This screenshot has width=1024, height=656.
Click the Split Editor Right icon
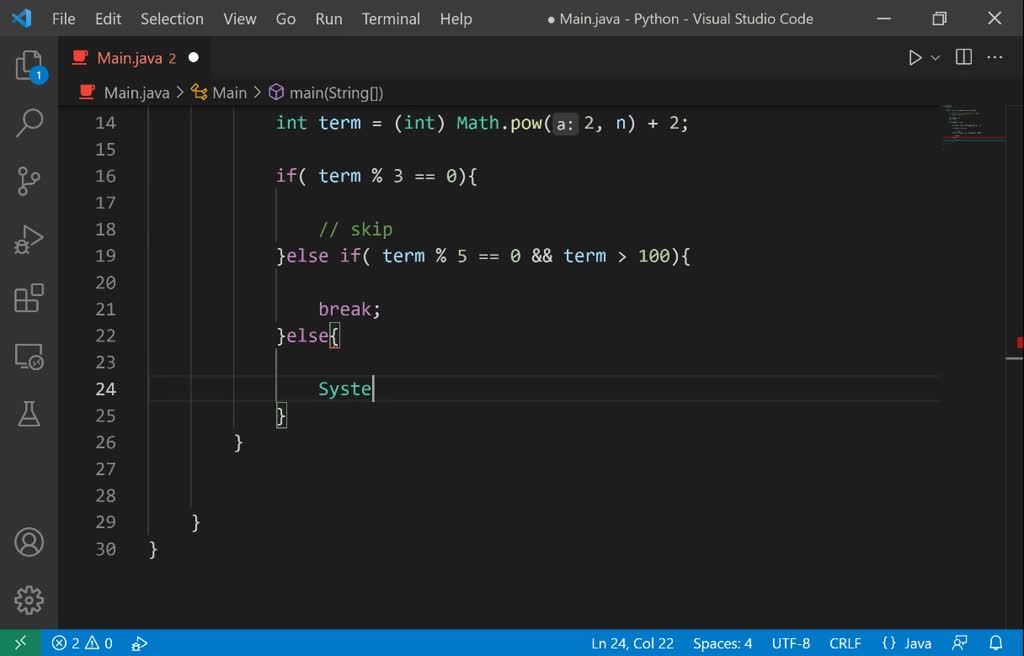(964, 58)
